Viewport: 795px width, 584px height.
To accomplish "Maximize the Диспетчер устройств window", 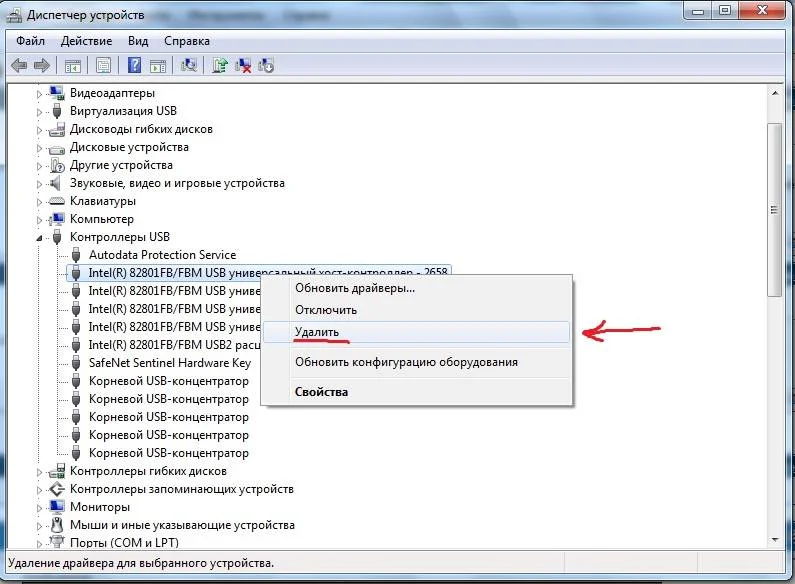I will pyautogui.click(x=725, y=10).
